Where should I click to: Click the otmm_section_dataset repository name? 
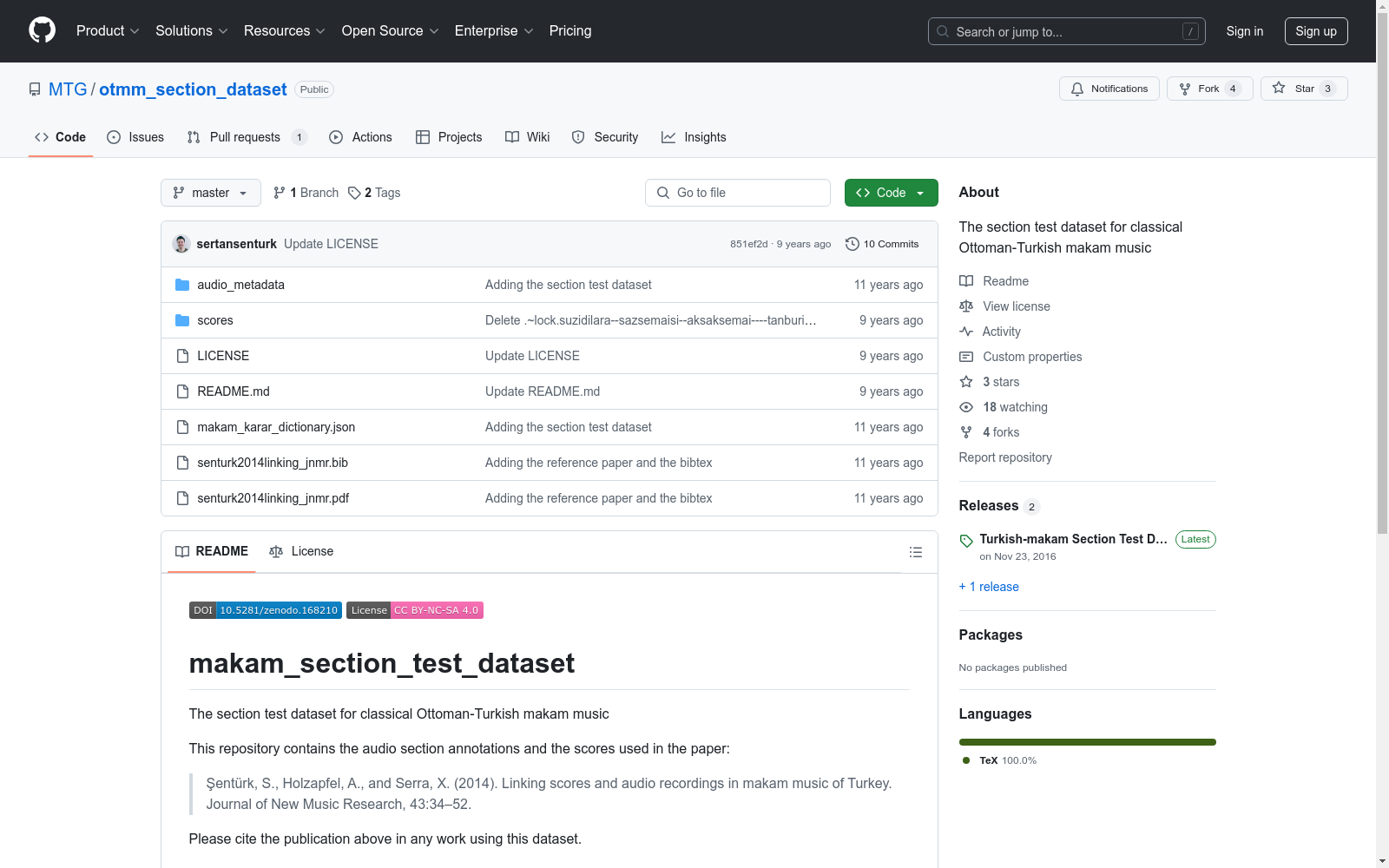click(x=193, y=89)
